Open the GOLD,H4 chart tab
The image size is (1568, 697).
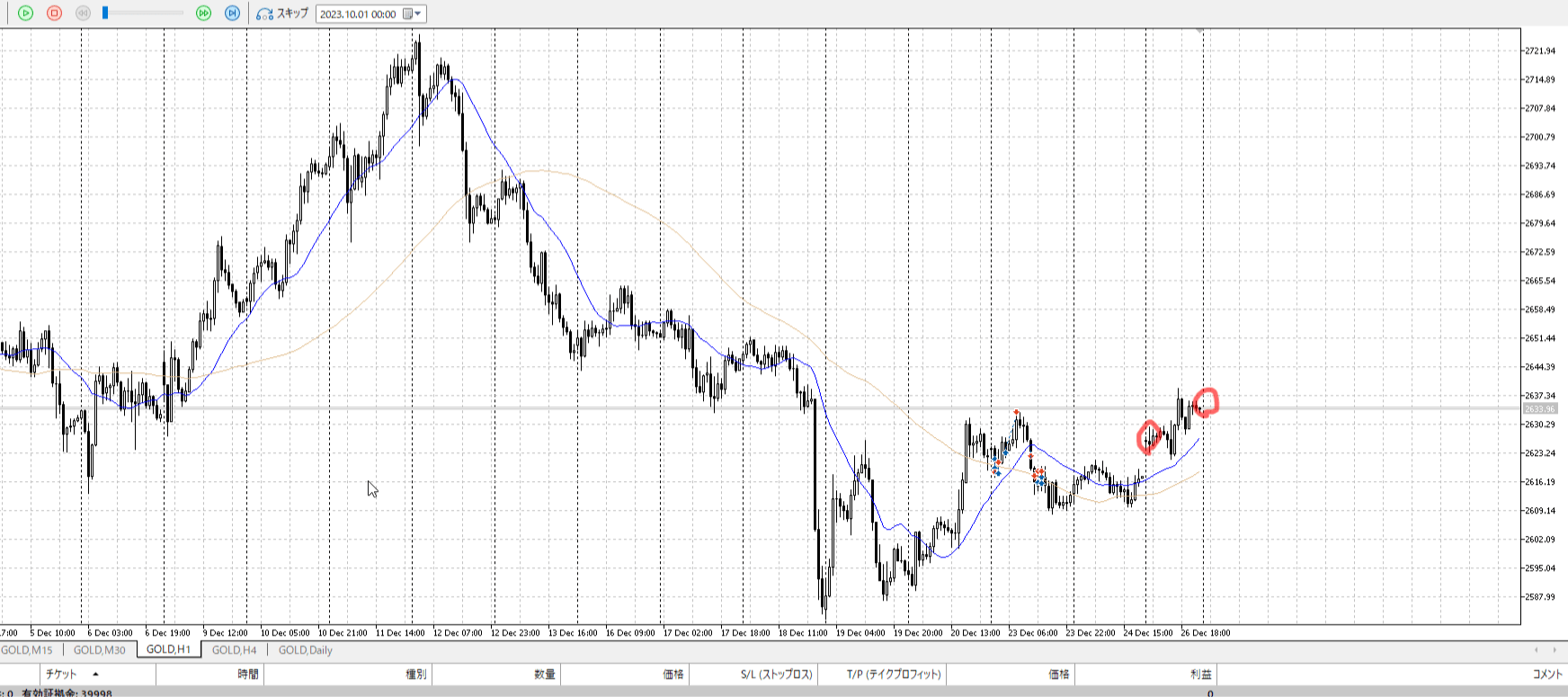[234, 650]
